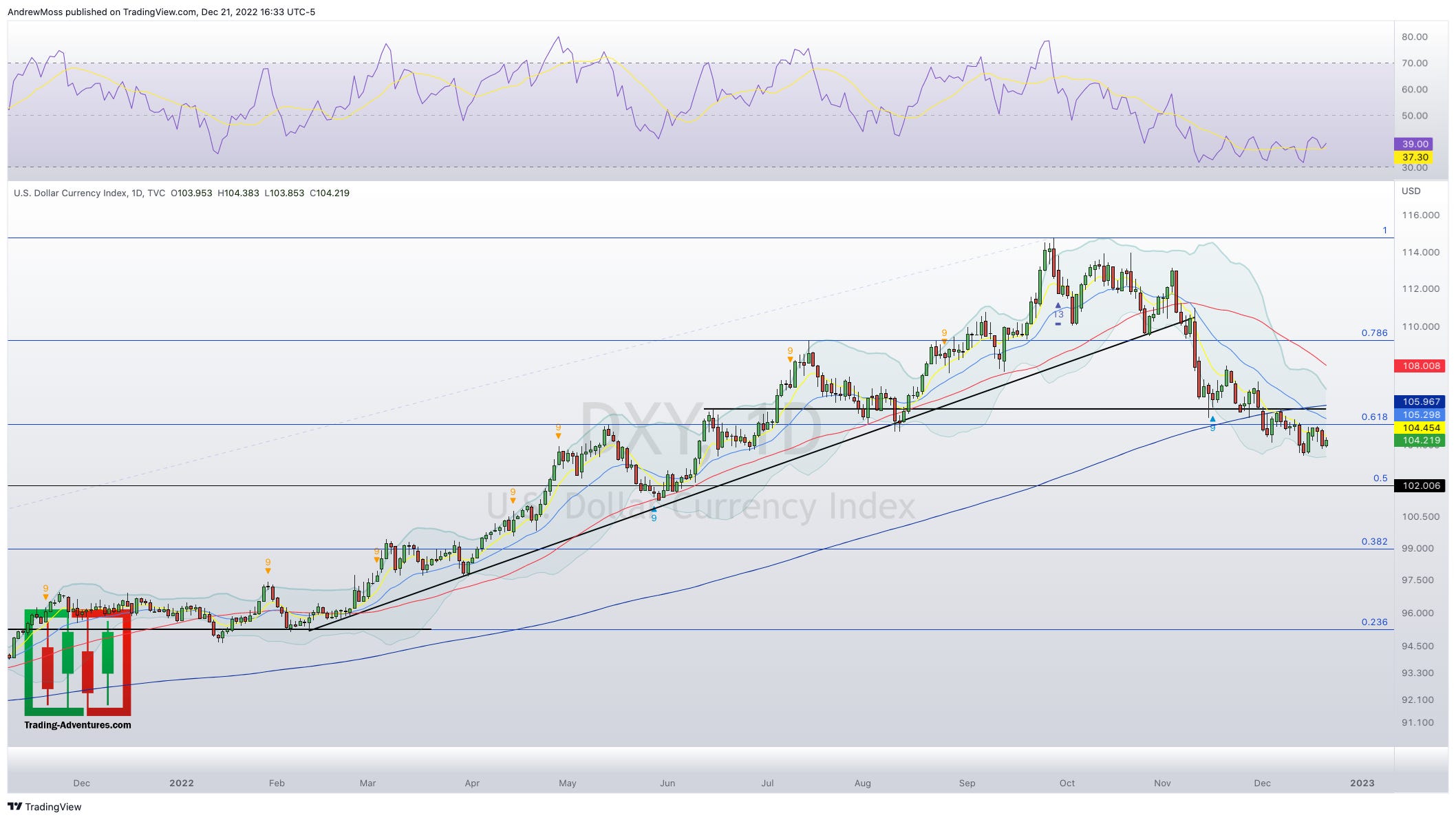Screen dimensions: 1456x820
Task: Click the TradingView logo at bottom left
Action: click(45, 806)
